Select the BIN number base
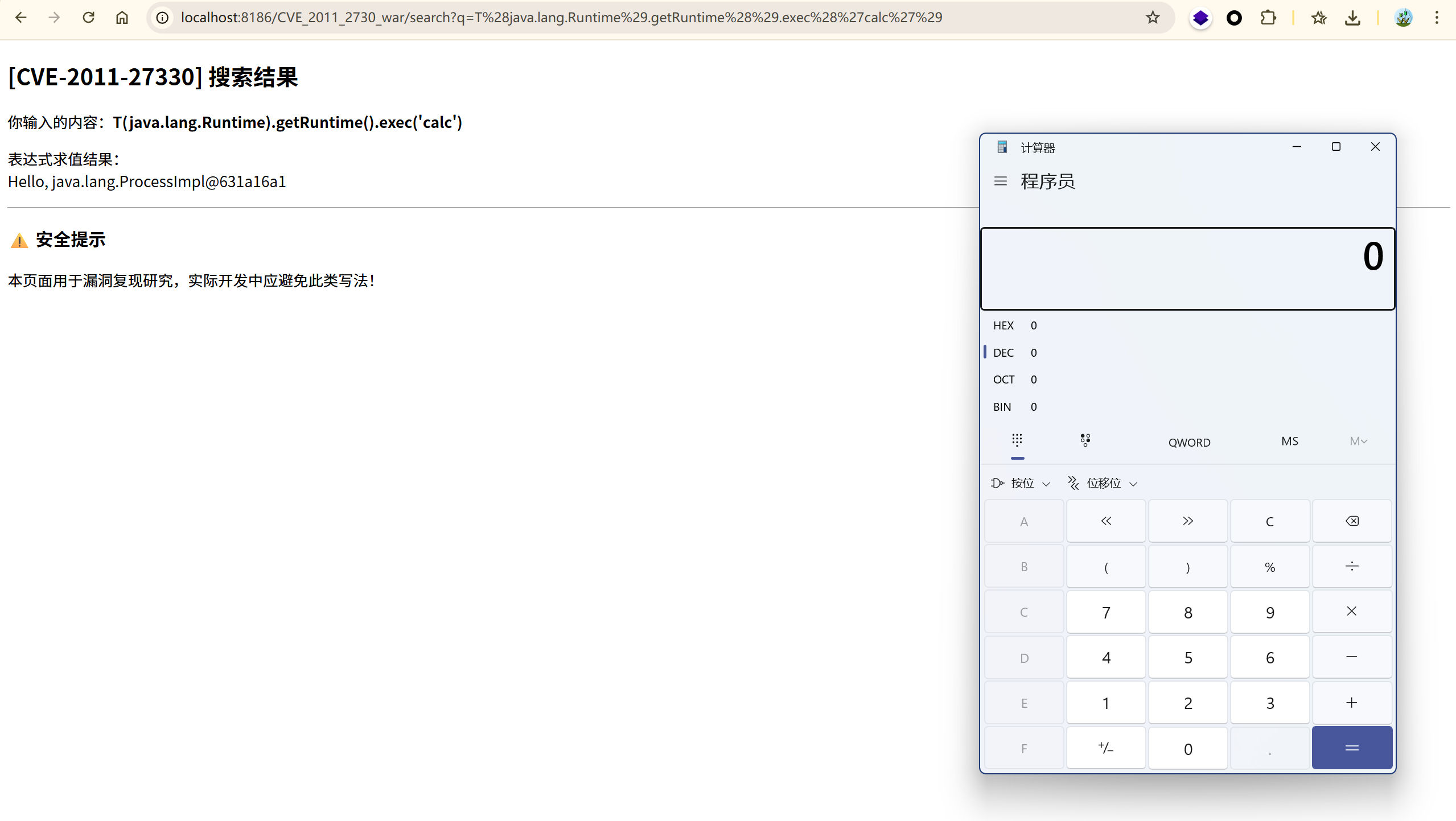Screen dimensions: 1456x821 point(1002,407)
